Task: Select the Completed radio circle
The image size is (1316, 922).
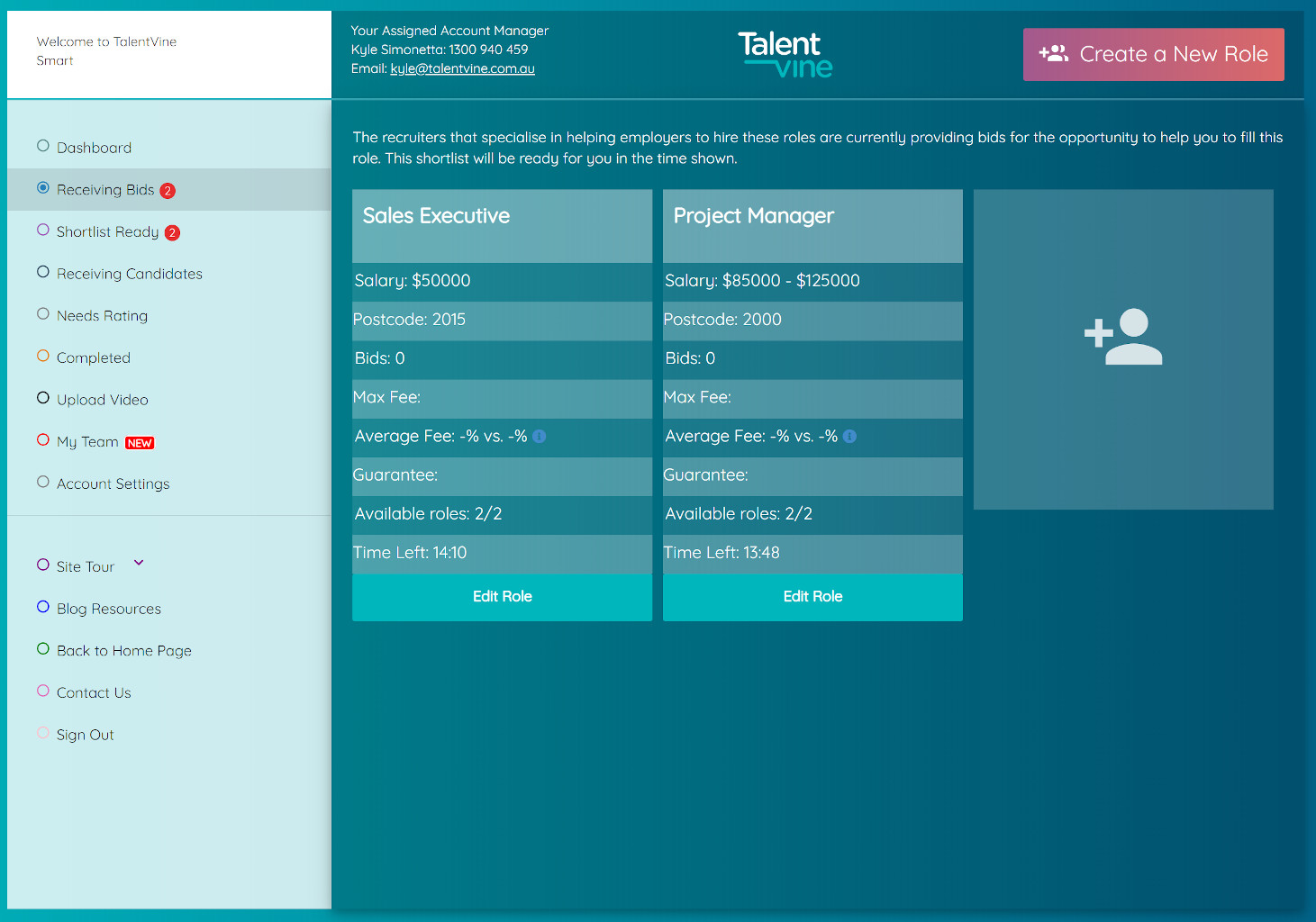Action: tap(43, 356)
